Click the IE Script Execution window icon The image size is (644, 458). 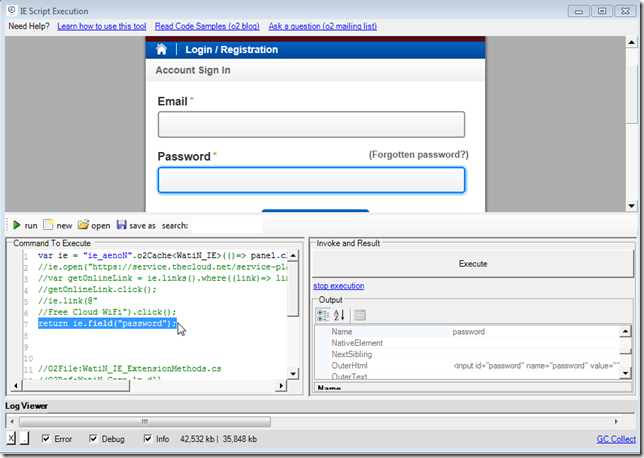point(12,10)
